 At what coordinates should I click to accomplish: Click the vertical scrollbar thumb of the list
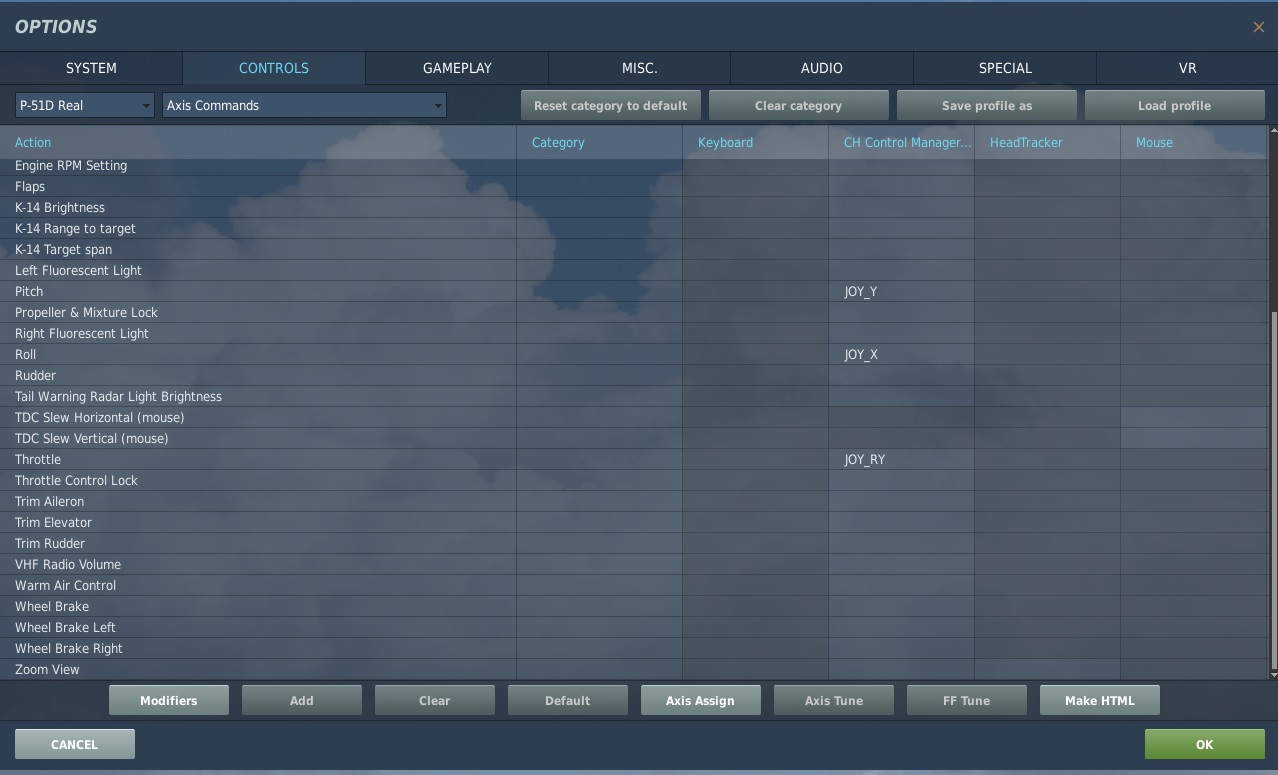pos(1273,490)
